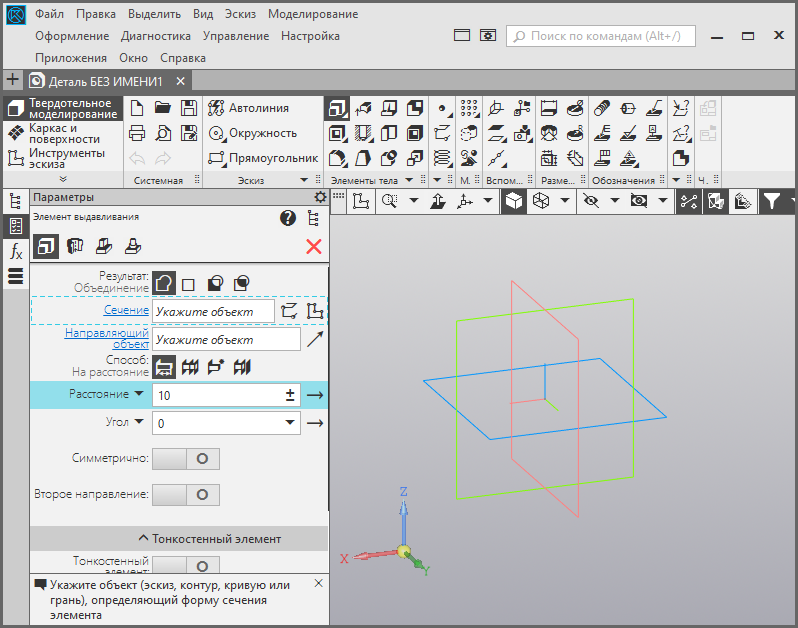Click the direction arrow beside Направляющий объект

click(x=315, y=339)
